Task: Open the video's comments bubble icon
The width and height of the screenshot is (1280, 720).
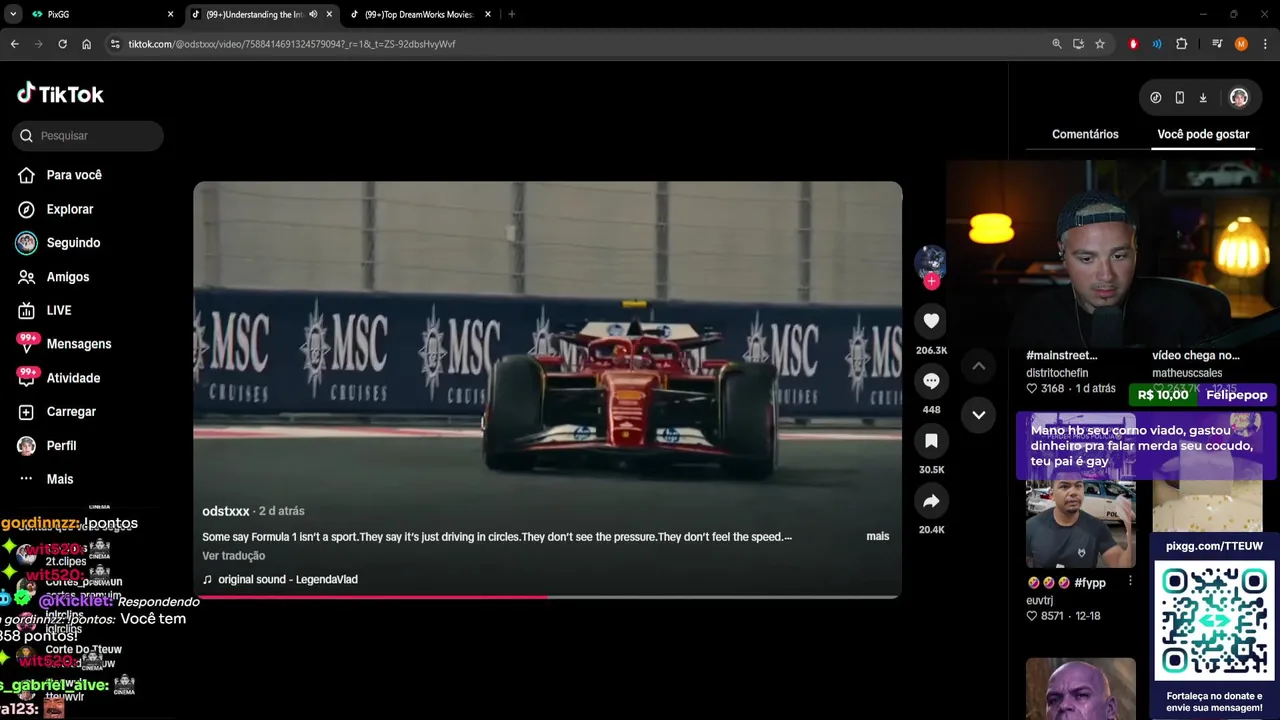Action: 931,381
